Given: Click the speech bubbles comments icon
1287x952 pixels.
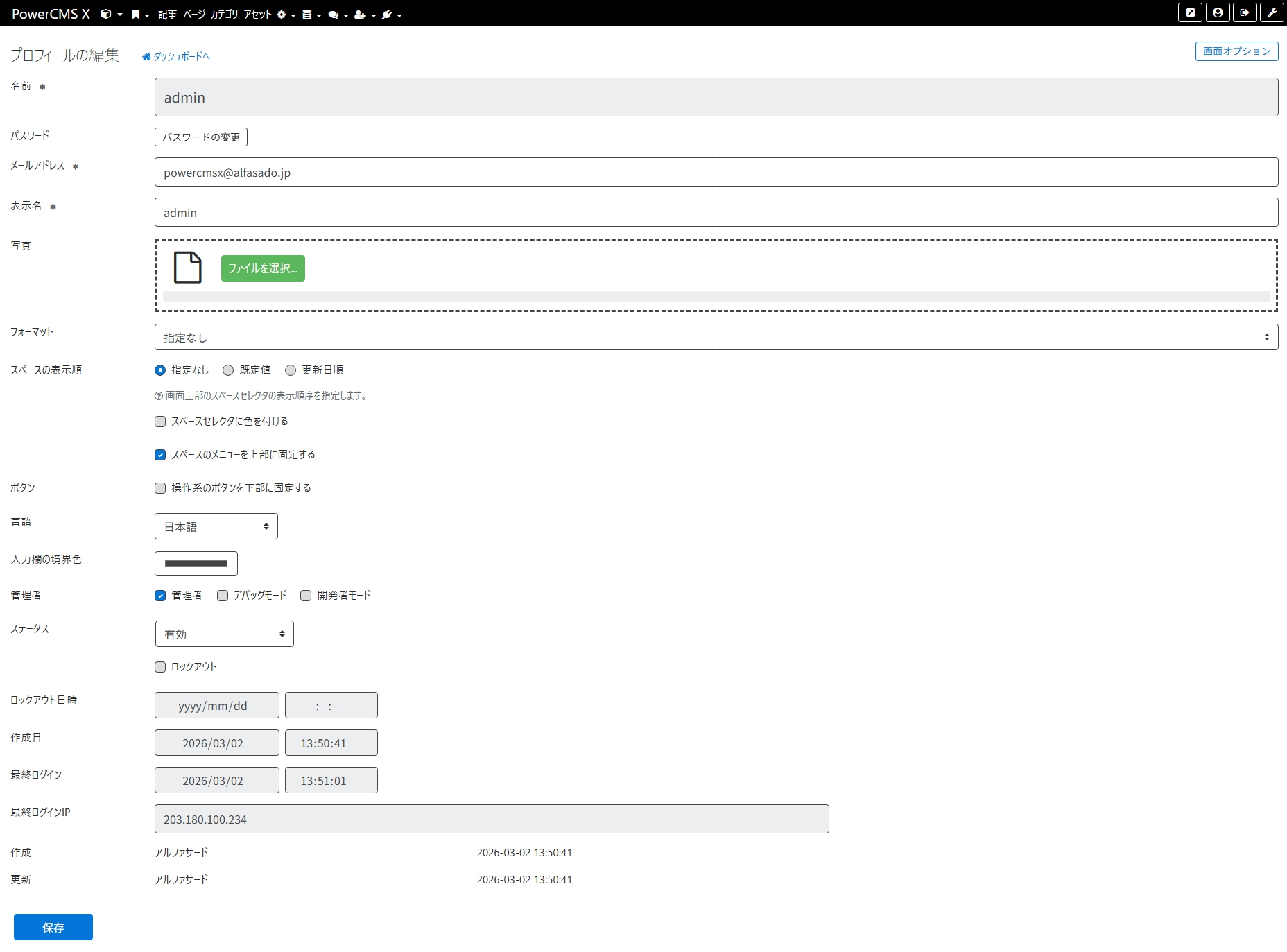Looking at the screenshot, I should [334, 14].
